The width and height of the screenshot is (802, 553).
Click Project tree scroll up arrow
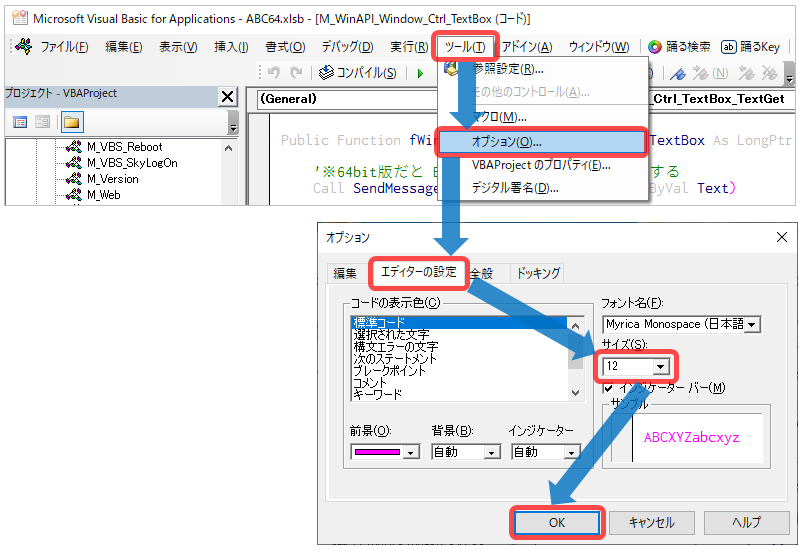pos(229,148)
